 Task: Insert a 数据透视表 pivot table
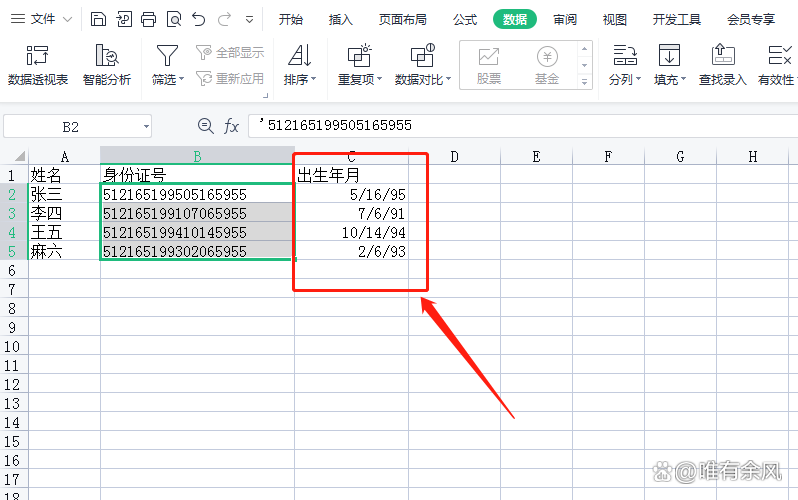pyautogui.click(x=38, y=65)
